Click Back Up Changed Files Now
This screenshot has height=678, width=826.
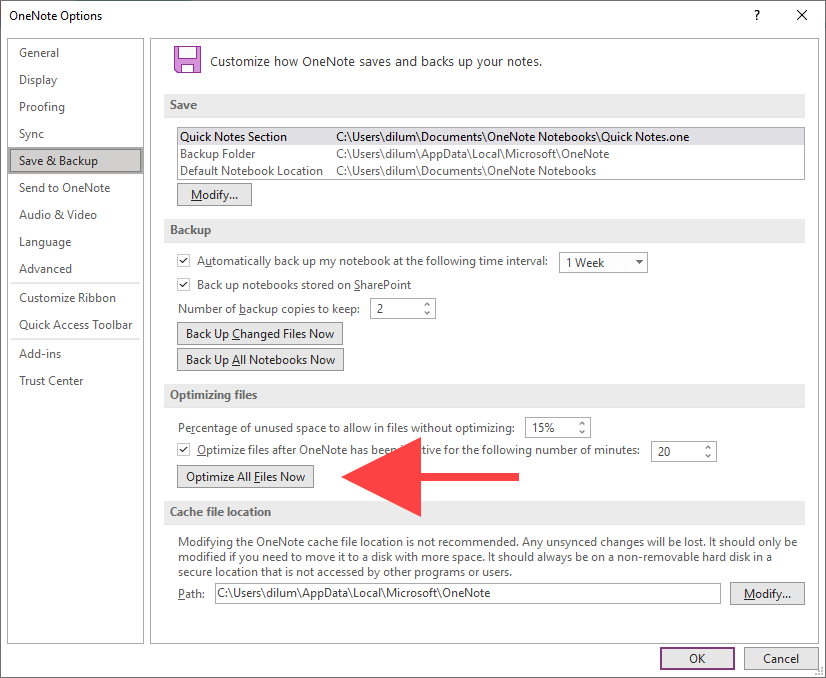pos(260,333)
